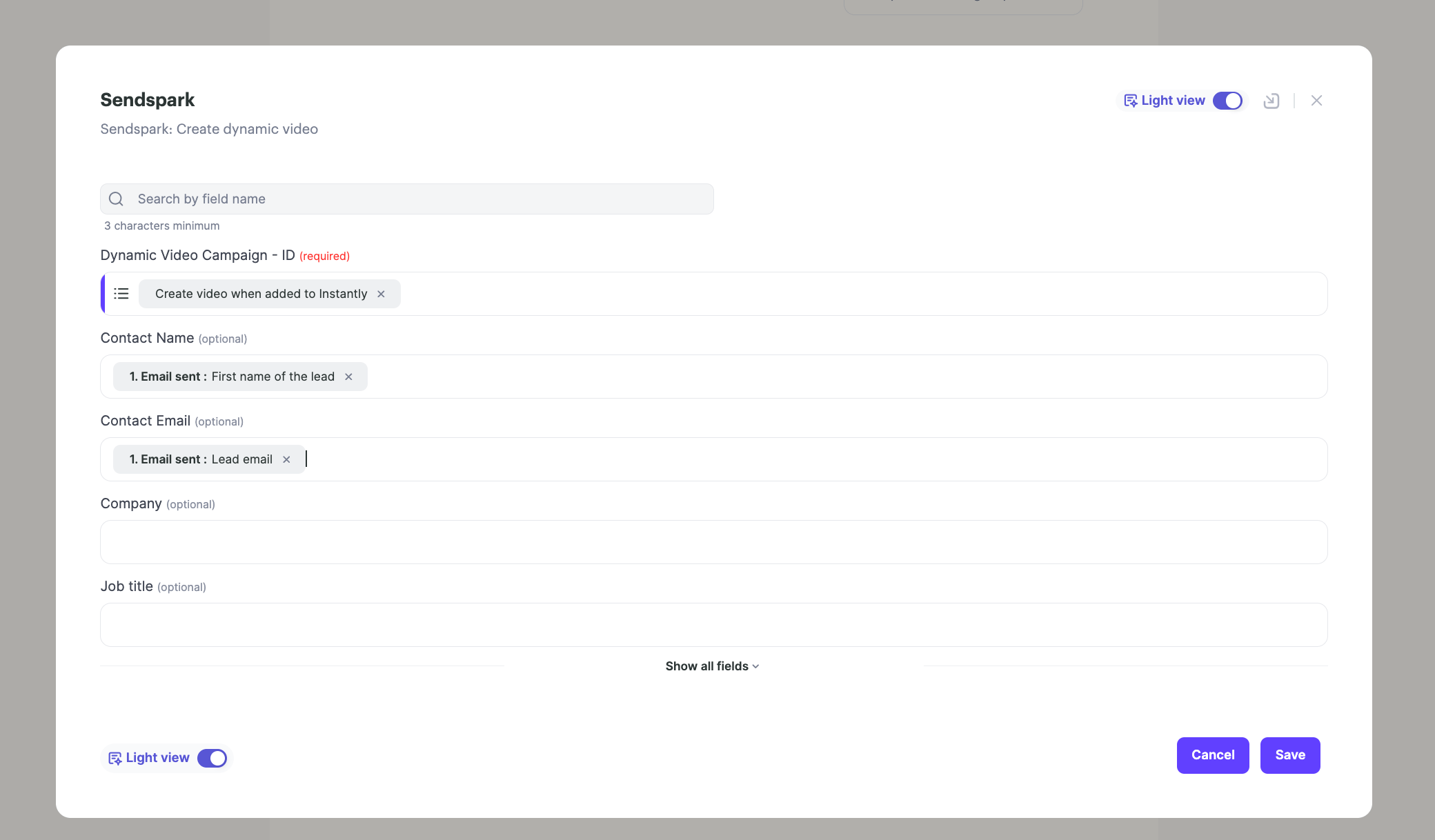
Task: Focus the Search by field name box
Action: pos(407,199)
